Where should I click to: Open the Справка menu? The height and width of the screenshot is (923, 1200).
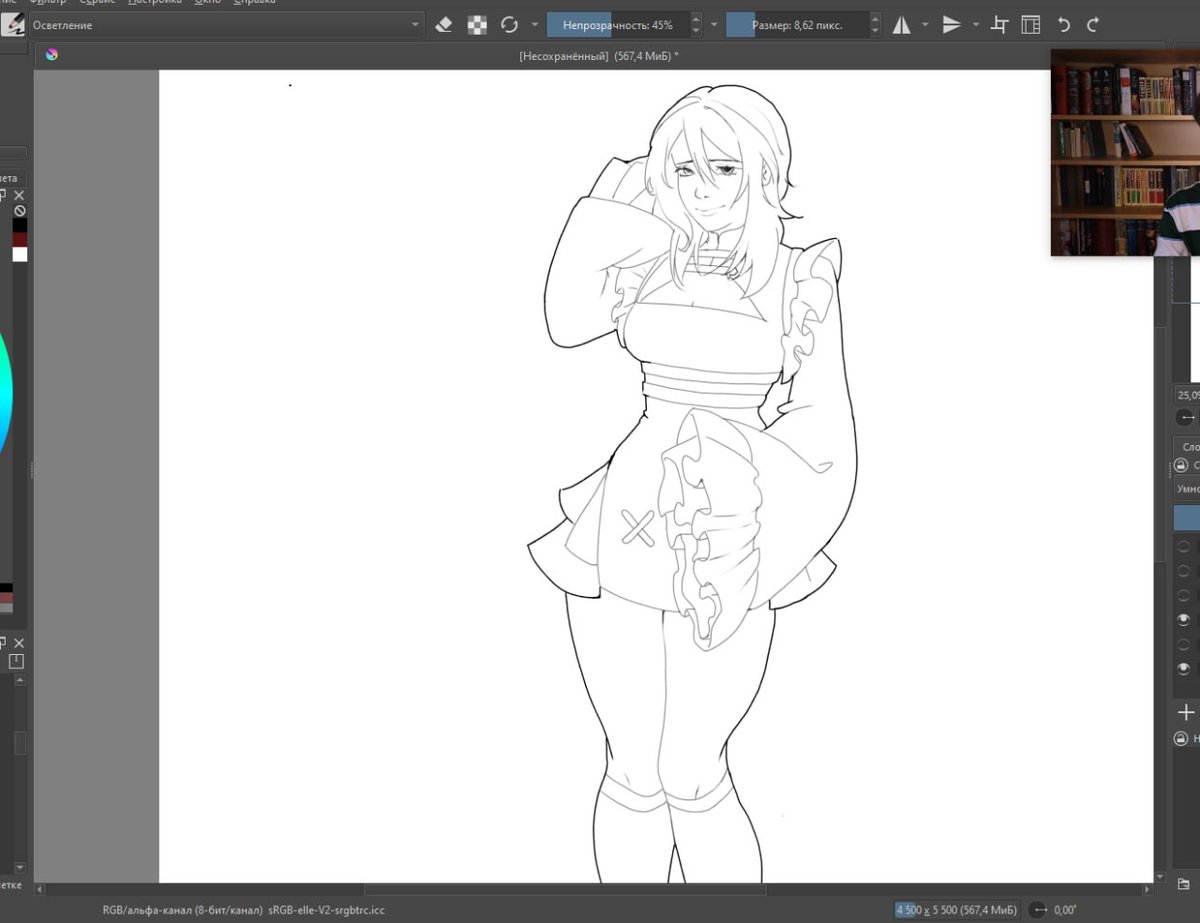click(254, 3)
